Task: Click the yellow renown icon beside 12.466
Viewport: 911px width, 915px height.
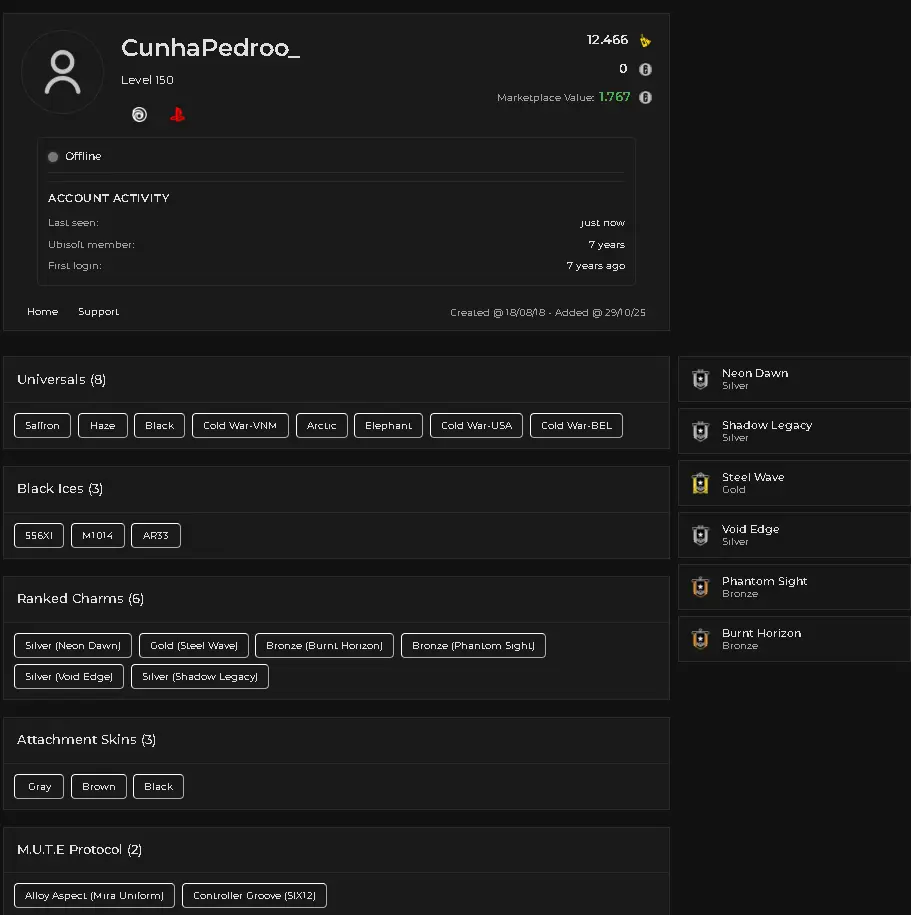Action: [646, 41]
